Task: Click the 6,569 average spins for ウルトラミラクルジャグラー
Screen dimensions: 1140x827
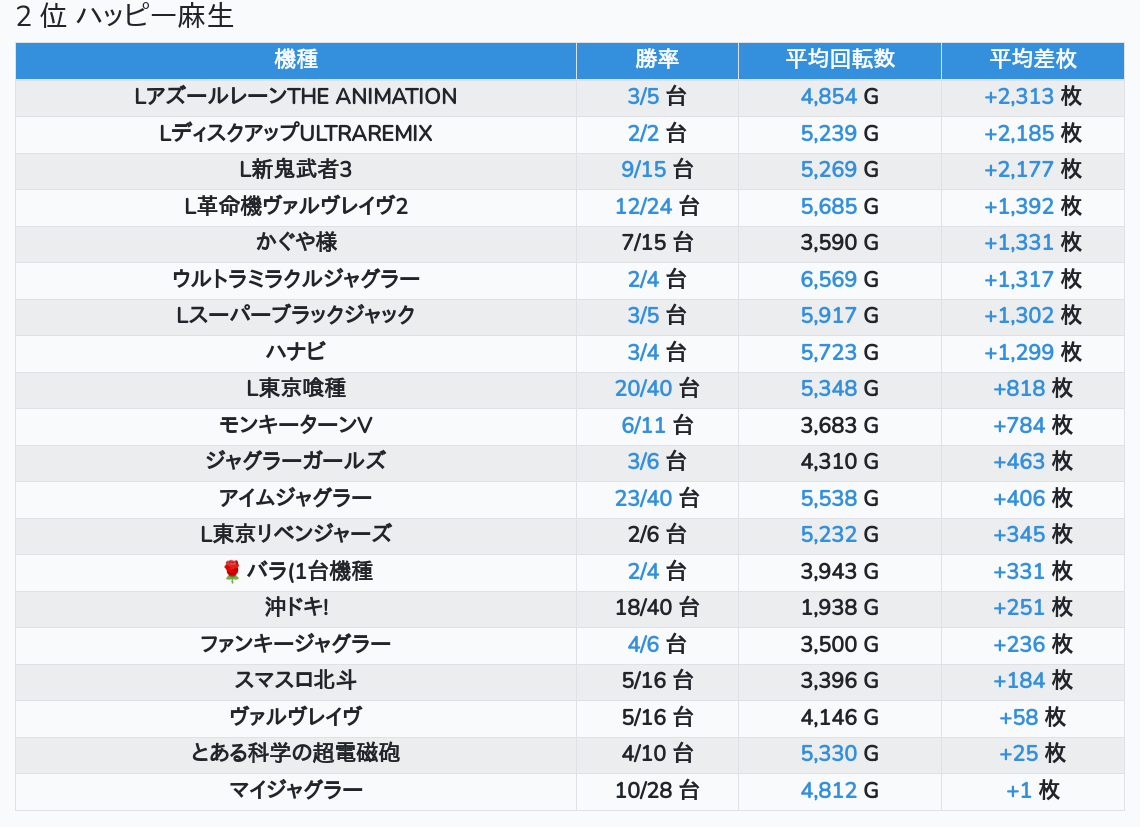Action: click(829, 279)
